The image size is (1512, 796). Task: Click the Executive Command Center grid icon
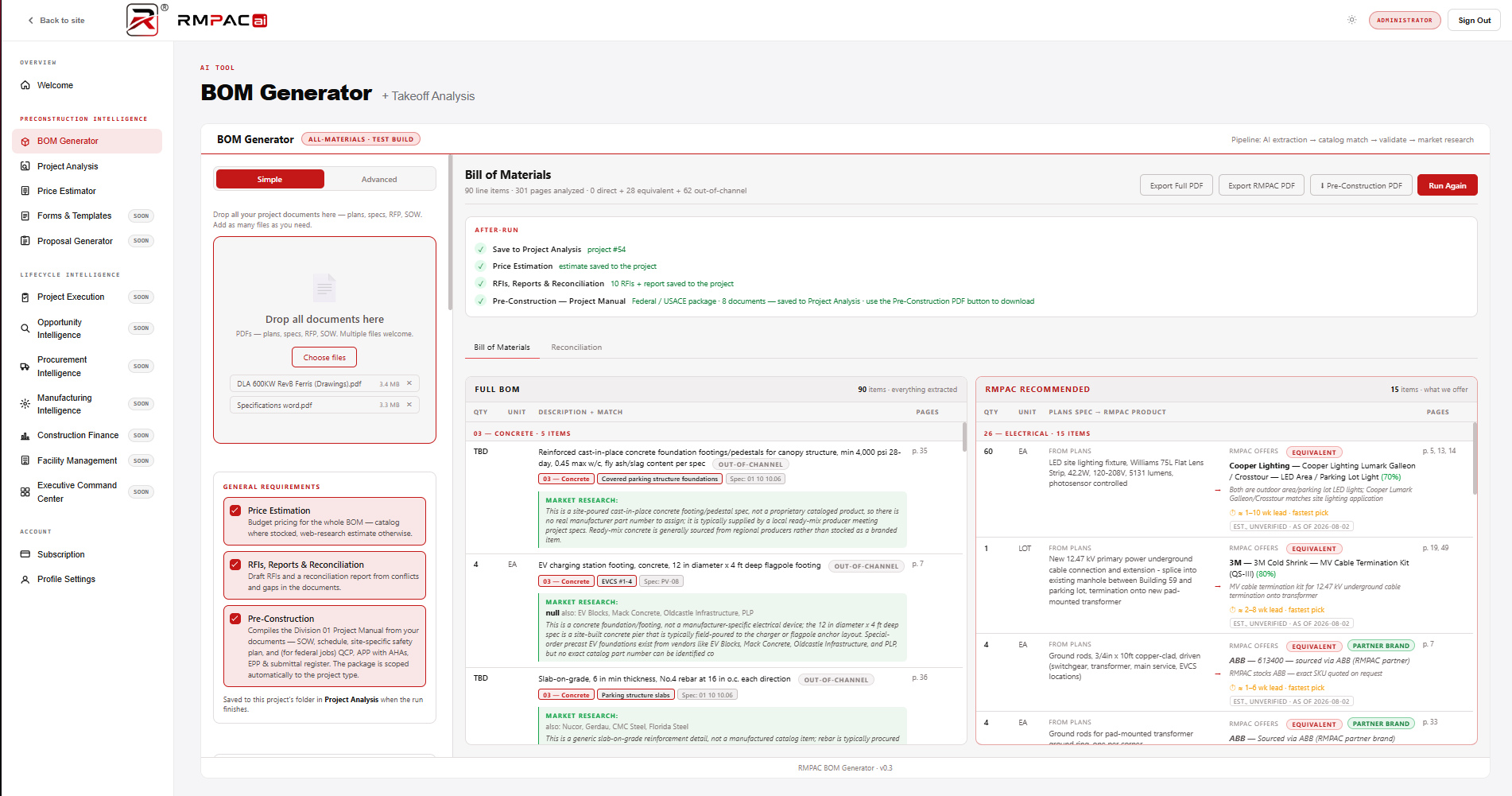click(x=25, y=492)
